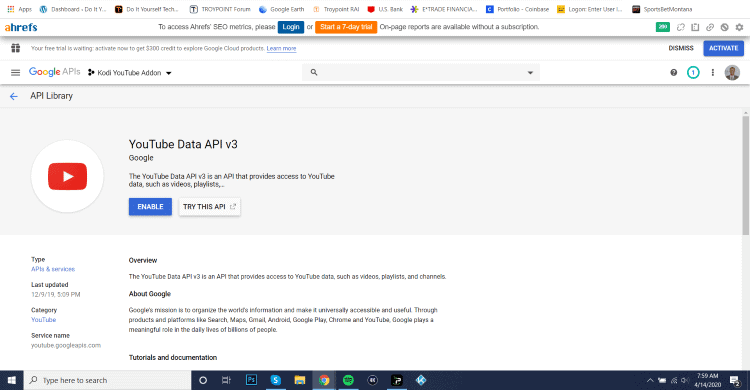The height and width of the screenshot is (390, 750).
Task: Open the Google Earth bookmark
Action: coord(282,9)
